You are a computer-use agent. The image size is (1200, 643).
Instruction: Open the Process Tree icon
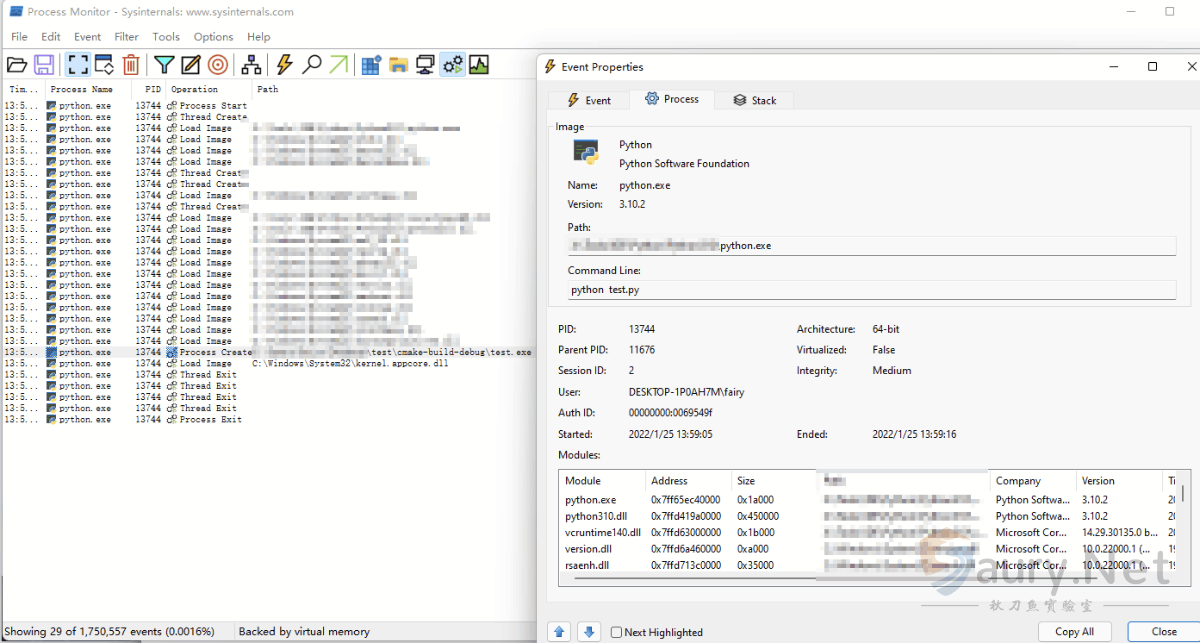coord(251,65)
